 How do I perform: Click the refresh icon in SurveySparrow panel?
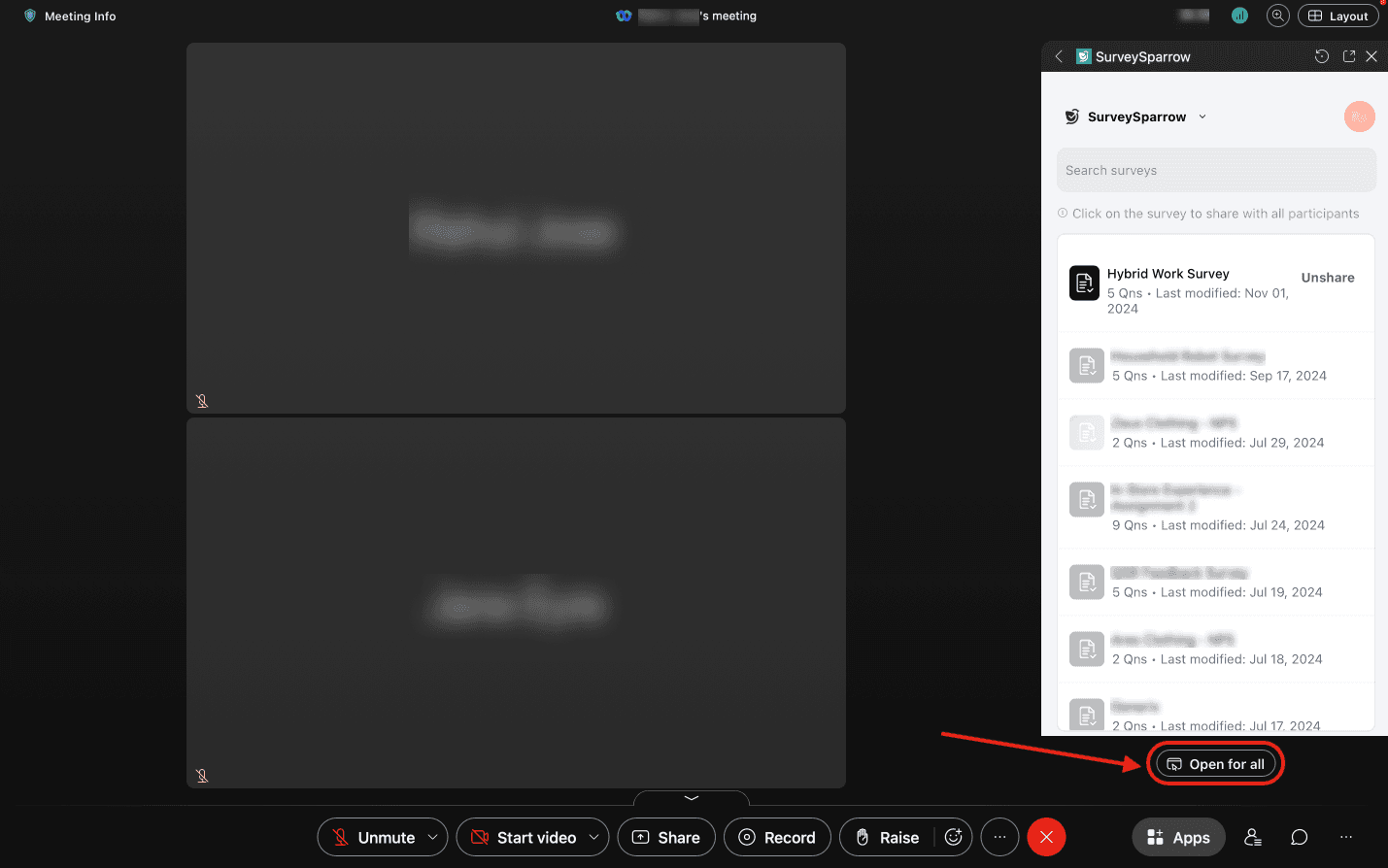click(1321, 56)
